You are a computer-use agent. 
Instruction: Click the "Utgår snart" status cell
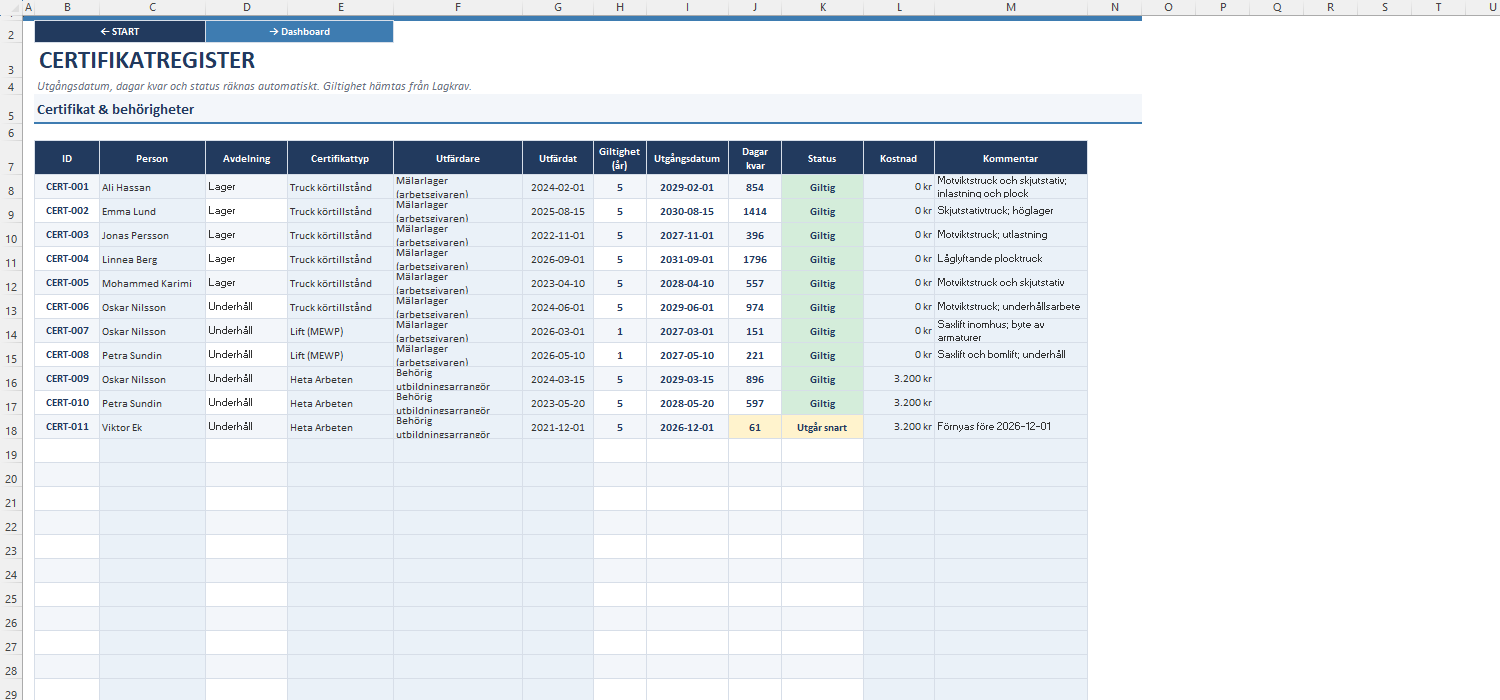[x=822, y=427]
